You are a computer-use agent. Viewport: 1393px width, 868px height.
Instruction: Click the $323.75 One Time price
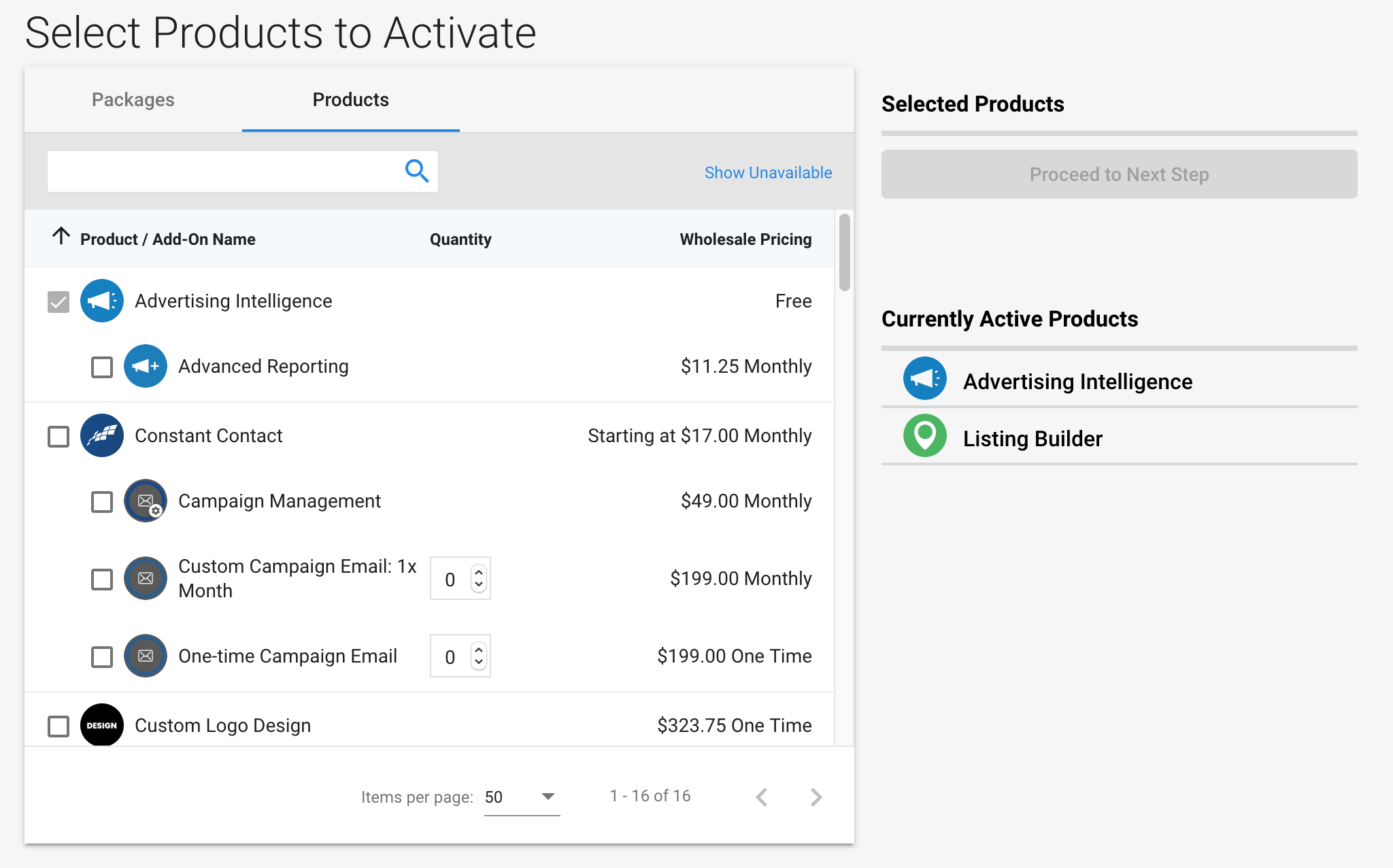(734, 725)
